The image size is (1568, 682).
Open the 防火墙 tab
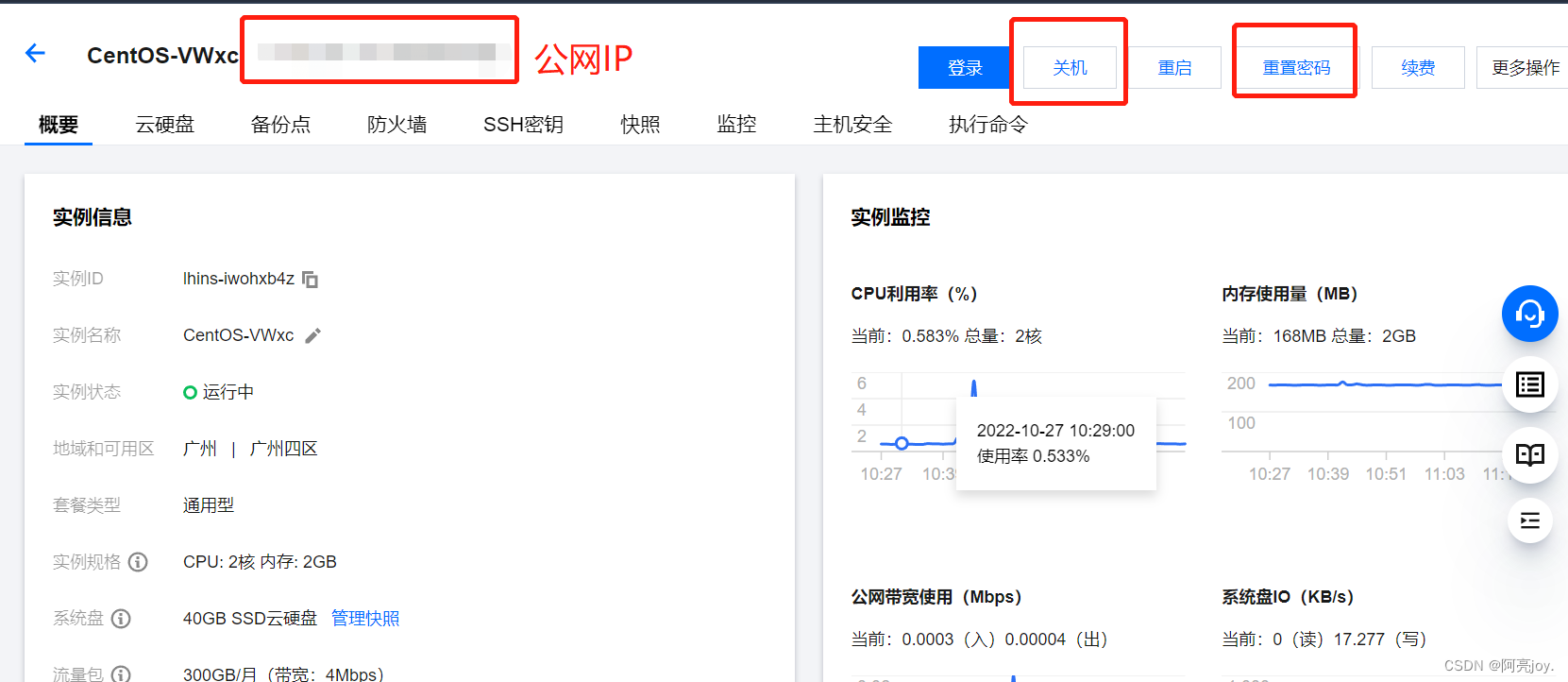pos(396,125)
